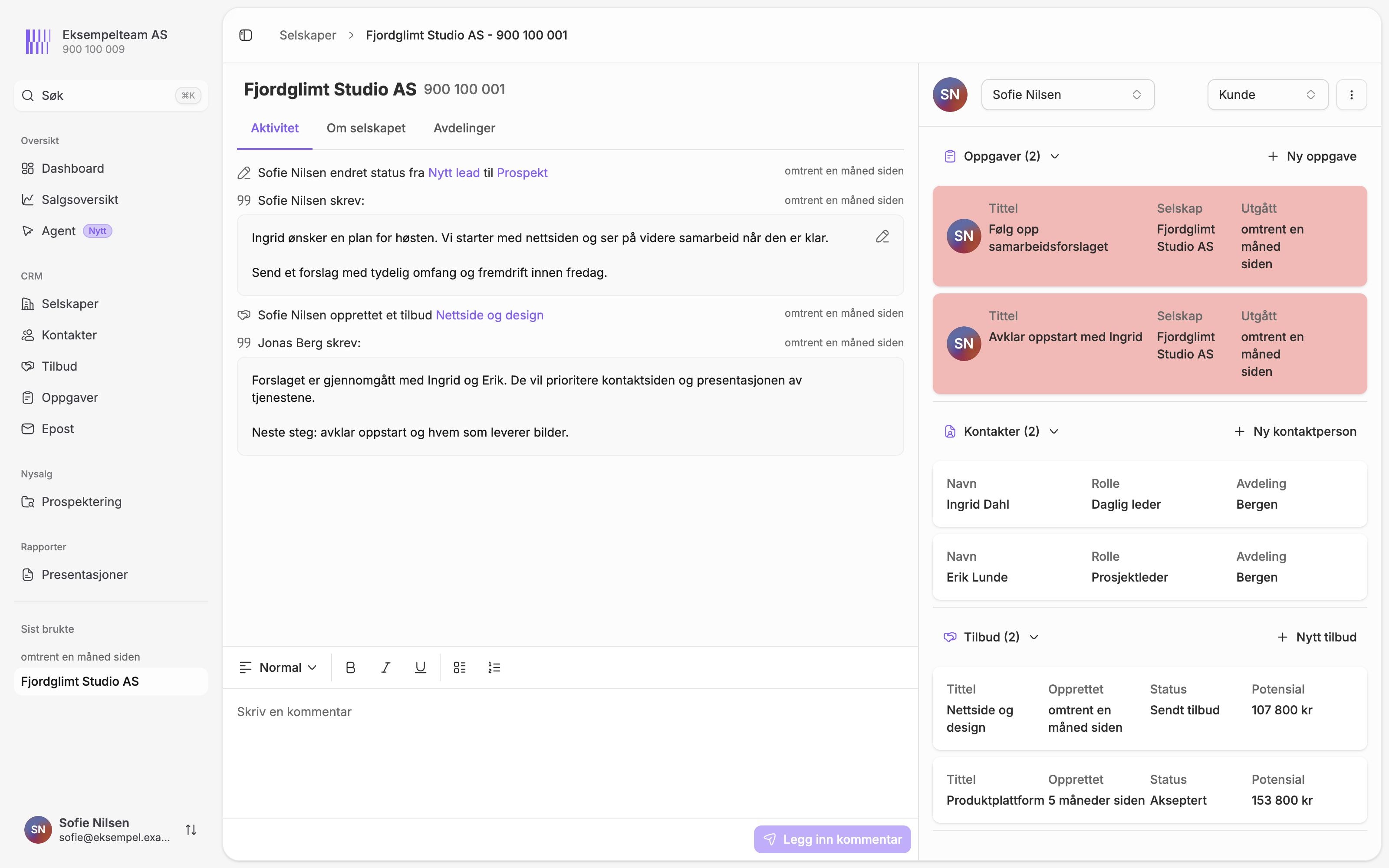This screenshot has width=1389, height=868.
Task: Click Ny oppgave button
Action: coord(1312,156)
